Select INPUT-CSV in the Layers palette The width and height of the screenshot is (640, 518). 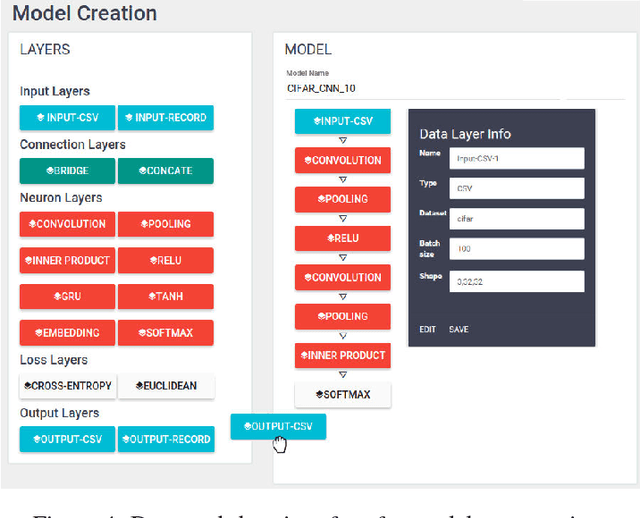click(x=67, y=118)
